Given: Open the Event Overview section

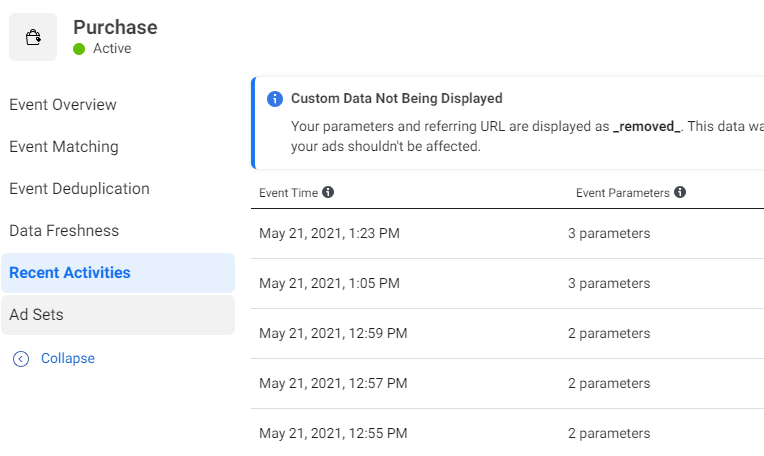Looking at the screenshot, I should click(x=63, y=105).
